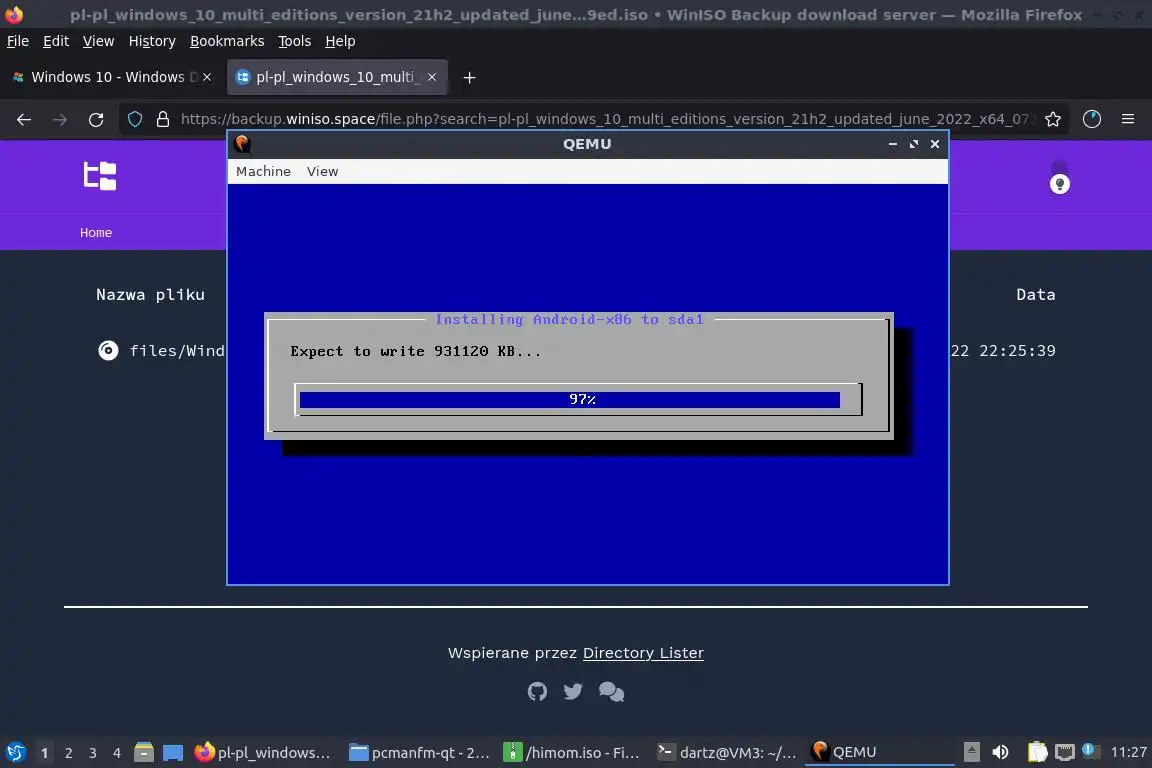Follow the Directory Lister link
Viewport: 1152px width, 768px height.
coord(643,653)
